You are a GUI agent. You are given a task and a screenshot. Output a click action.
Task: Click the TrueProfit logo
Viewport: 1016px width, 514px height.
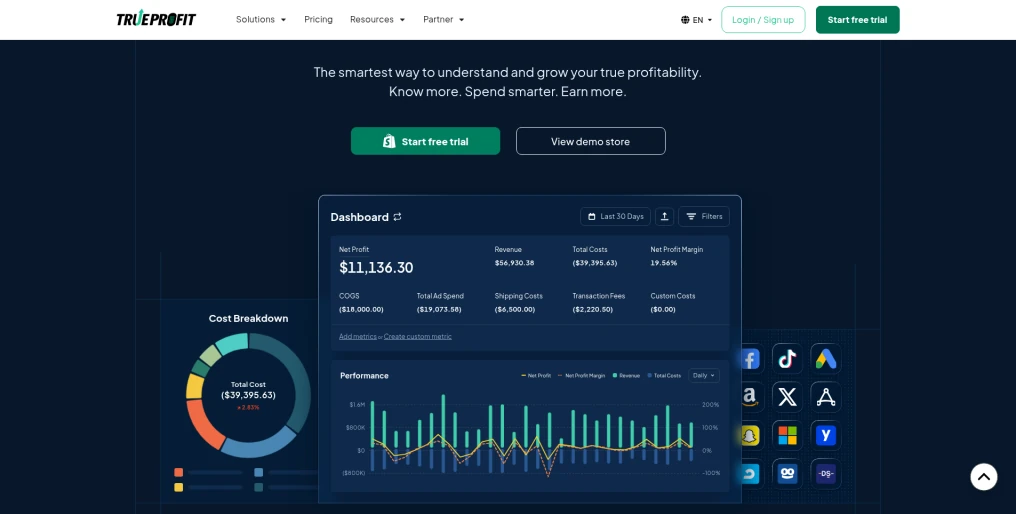(156, 19)
